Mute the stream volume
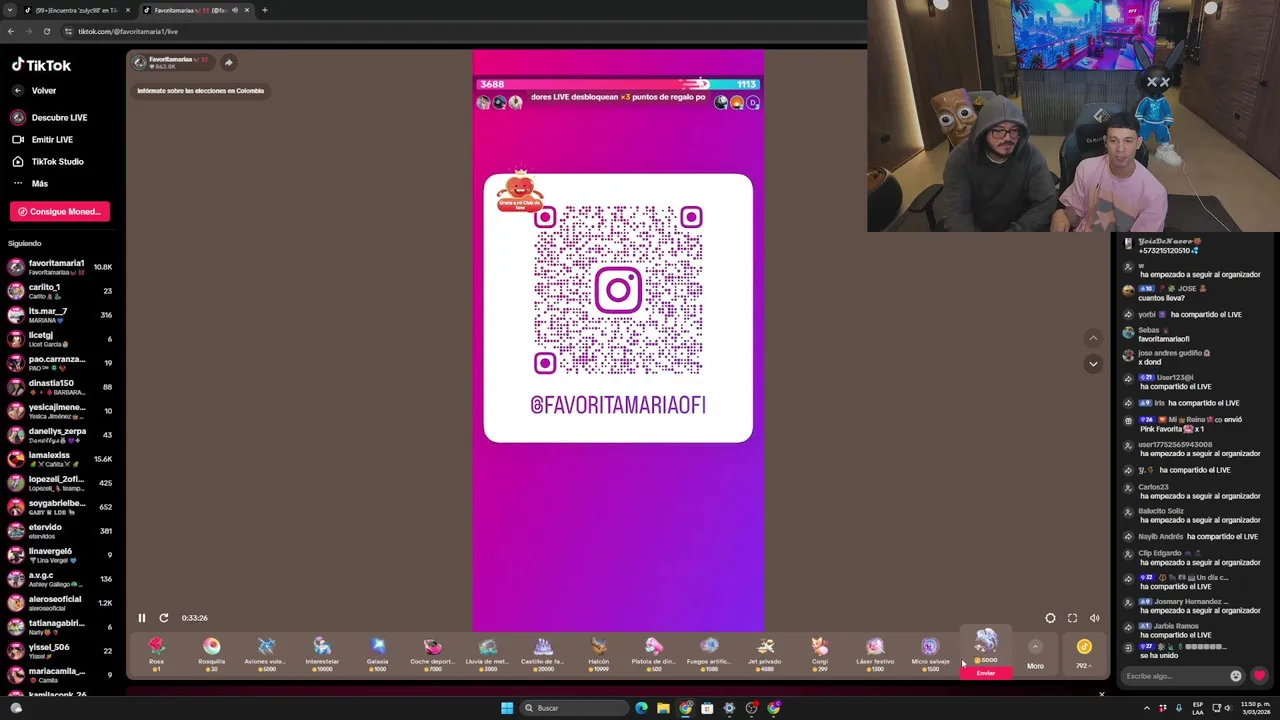1280x720 pixels. [x=1094, y=618]
